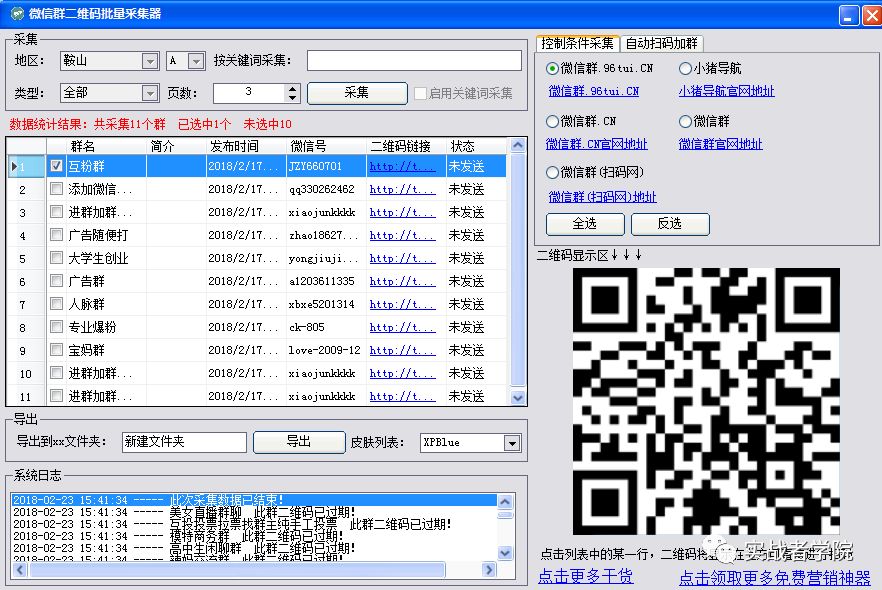The width and height of the screenshot is (882, 590).
Task: Click the 微信号 column header
Action: 326,146
